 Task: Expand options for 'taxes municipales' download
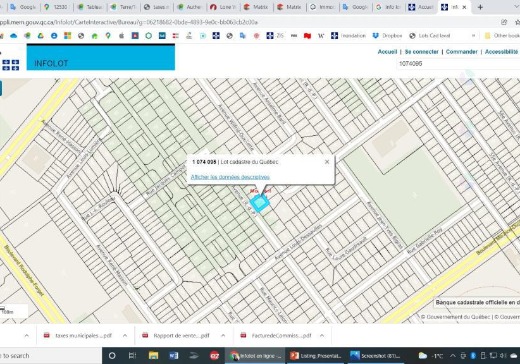coord(125,335)
